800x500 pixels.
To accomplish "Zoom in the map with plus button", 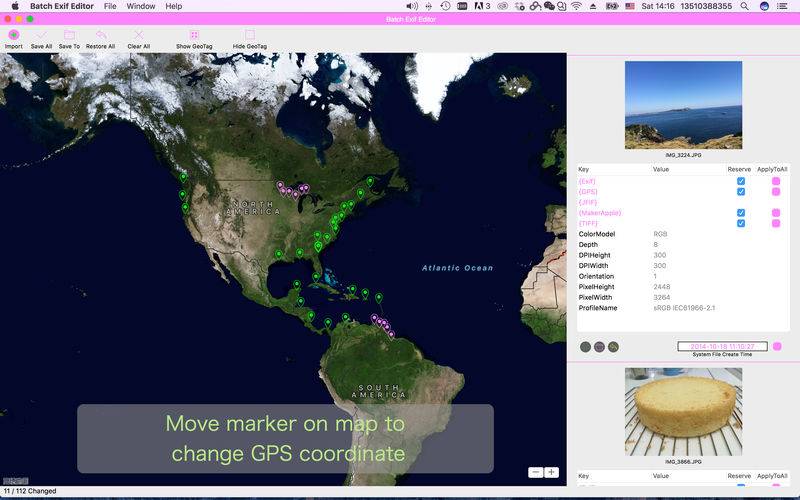I will [x=552, y=472].
